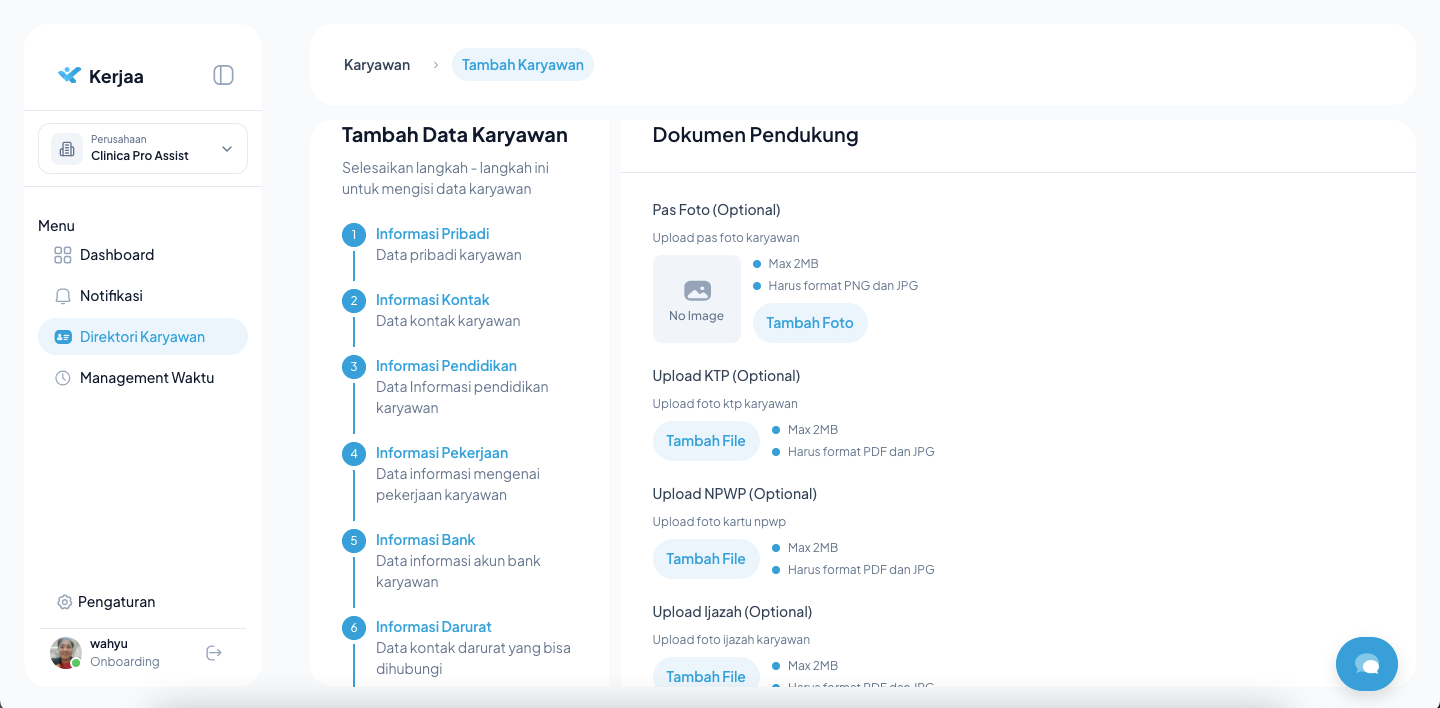The width and height of the screenshot is (1440, 708).
Task: Click the company building icon
Action: 67,149
